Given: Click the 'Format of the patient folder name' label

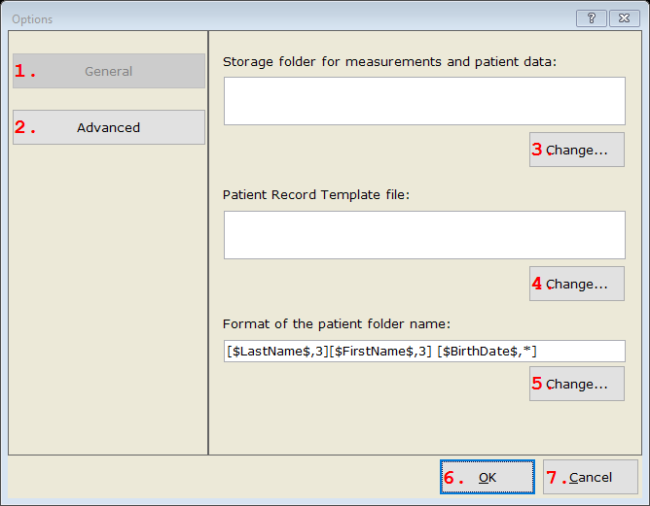Looking at the screenshot, I should coord(337,323).
